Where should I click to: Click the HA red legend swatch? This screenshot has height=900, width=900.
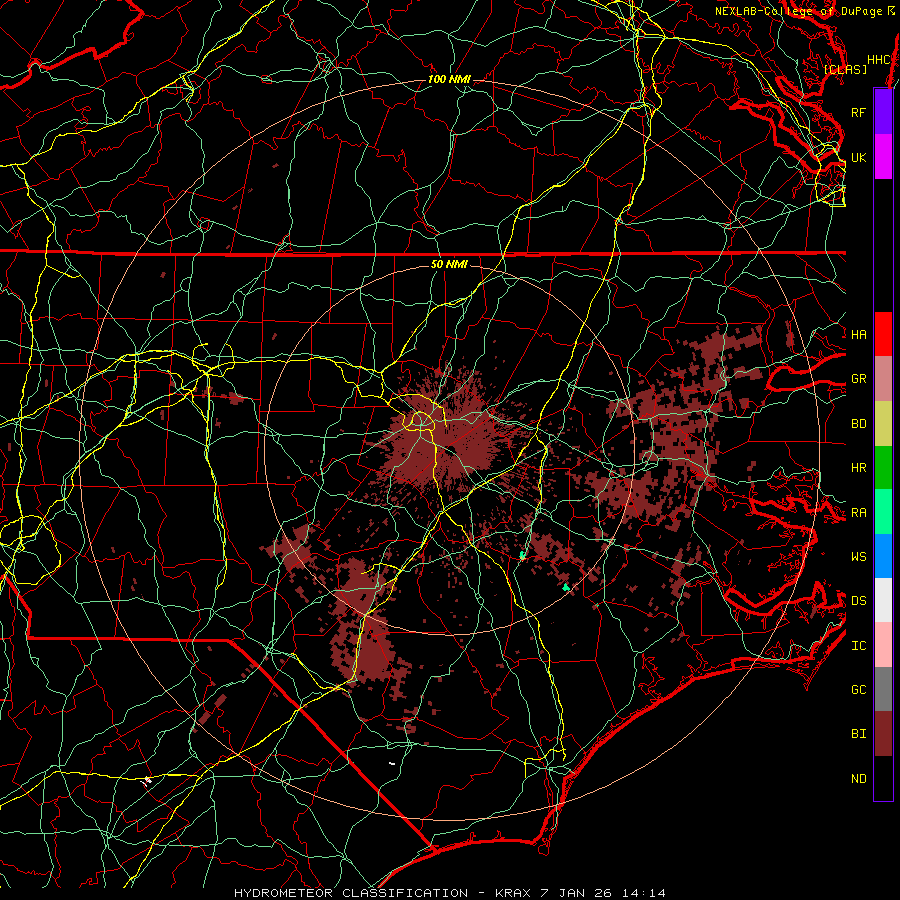[883, 334]
